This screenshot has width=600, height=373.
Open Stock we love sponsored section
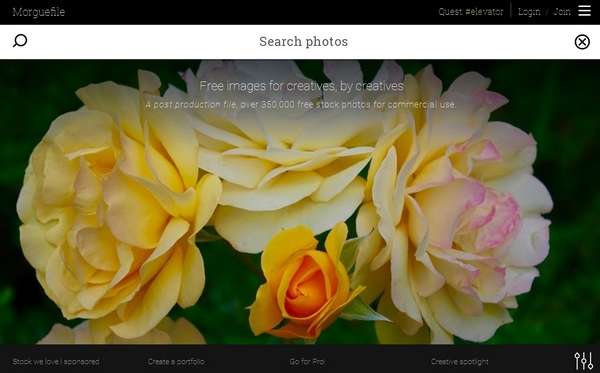click(x=56, y=362)
